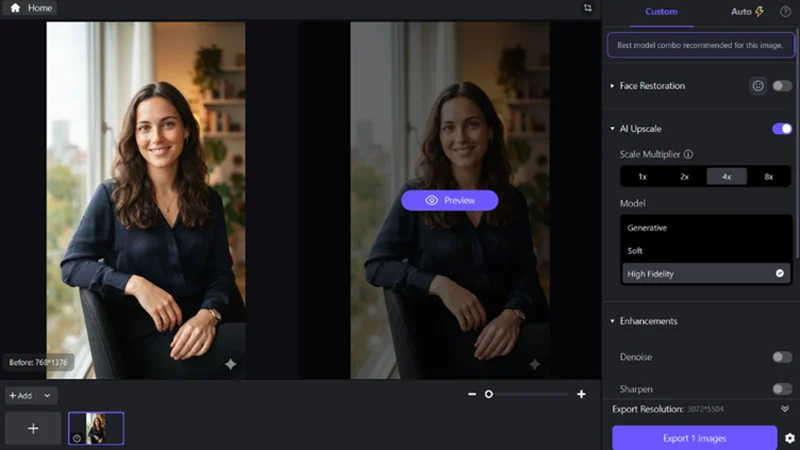Viewport: 800px width, 450px height.
Task: Open the help question mark icon
Action: point(785,11)
